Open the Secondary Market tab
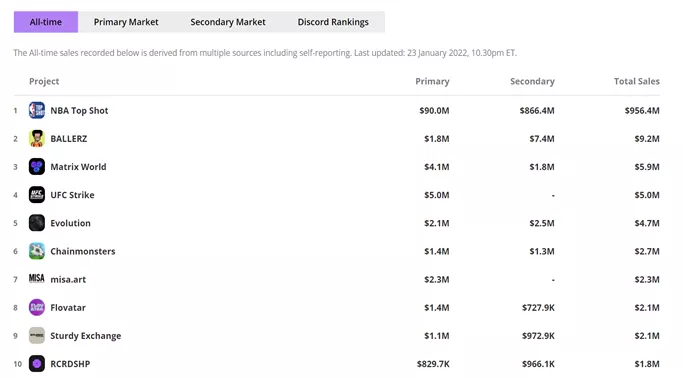The image size is (683, 378). [228, 22]
